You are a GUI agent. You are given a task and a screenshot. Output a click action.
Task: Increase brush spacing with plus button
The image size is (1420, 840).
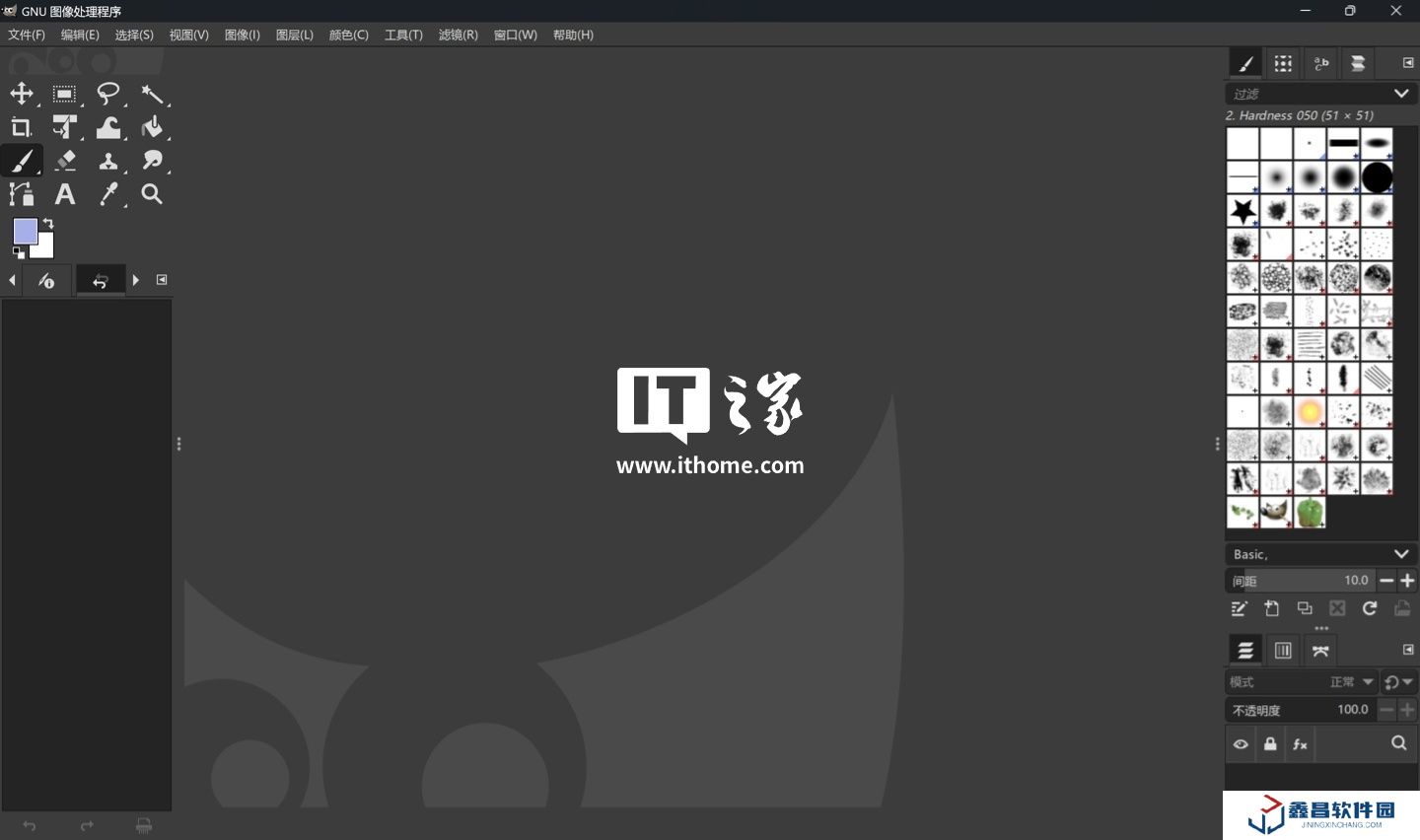click(x=1407, y=581)
